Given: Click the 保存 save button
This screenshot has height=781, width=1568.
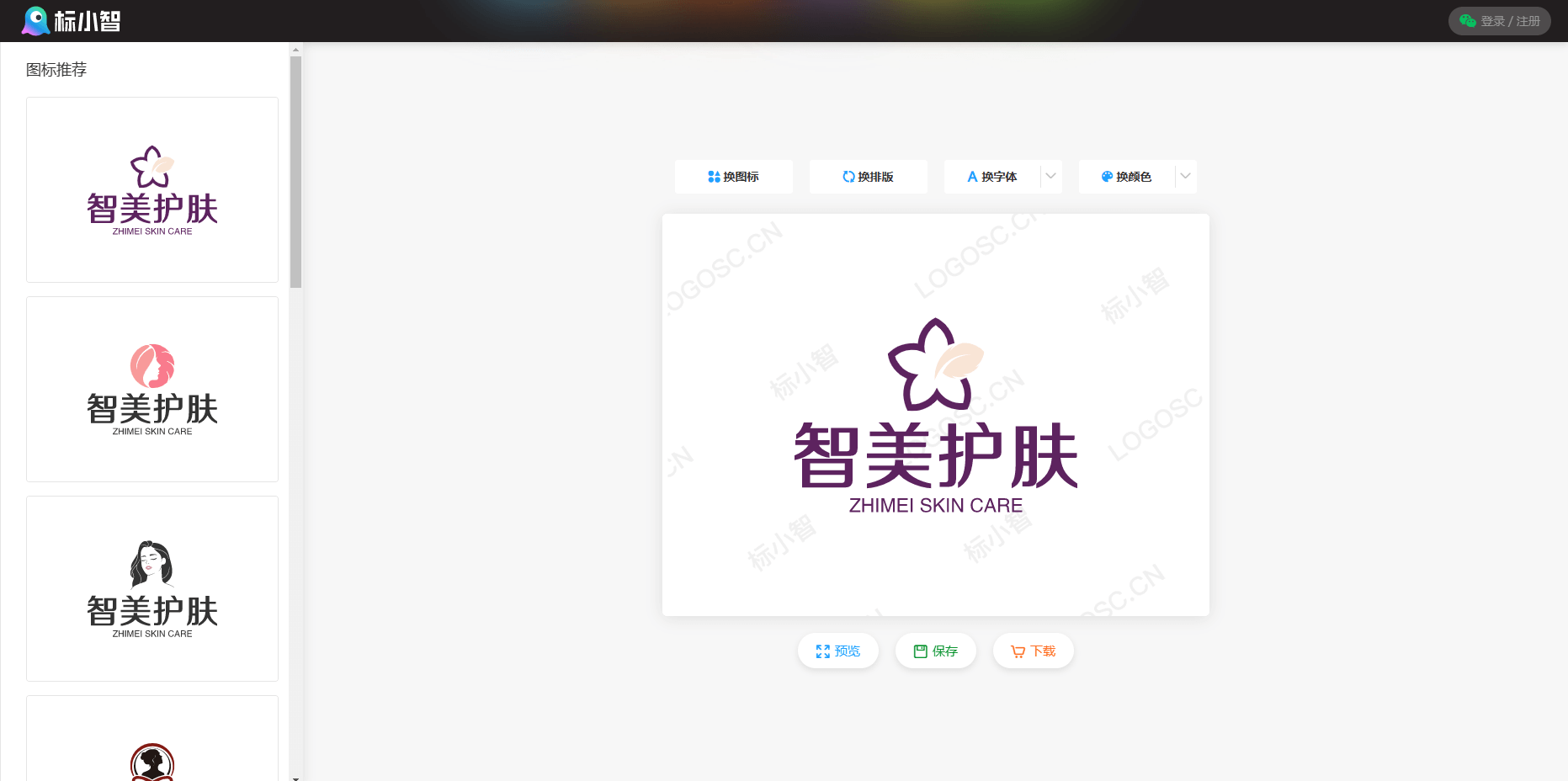Looking at the screenshot, I should pyautogui.click(x=936, y=650).
